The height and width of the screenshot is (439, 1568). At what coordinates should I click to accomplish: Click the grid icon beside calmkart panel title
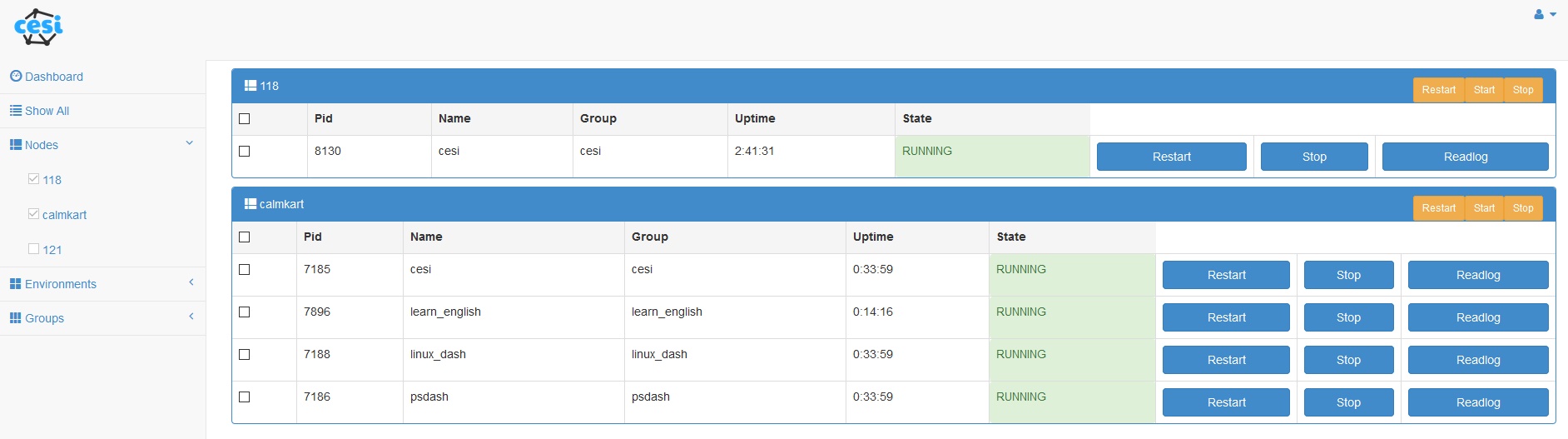251,204
